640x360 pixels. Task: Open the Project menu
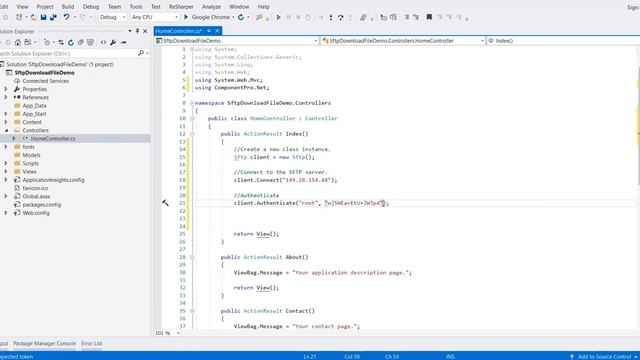click(45, 7)
